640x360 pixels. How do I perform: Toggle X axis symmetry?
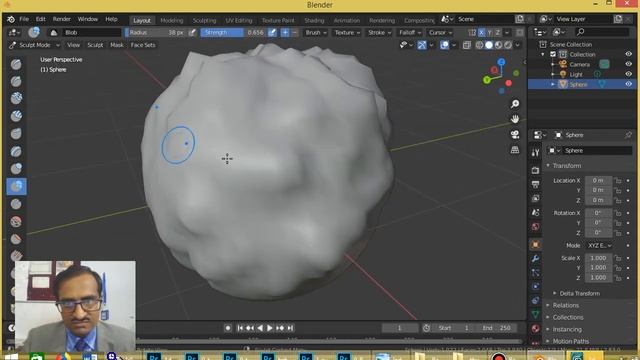pos(482,33)
